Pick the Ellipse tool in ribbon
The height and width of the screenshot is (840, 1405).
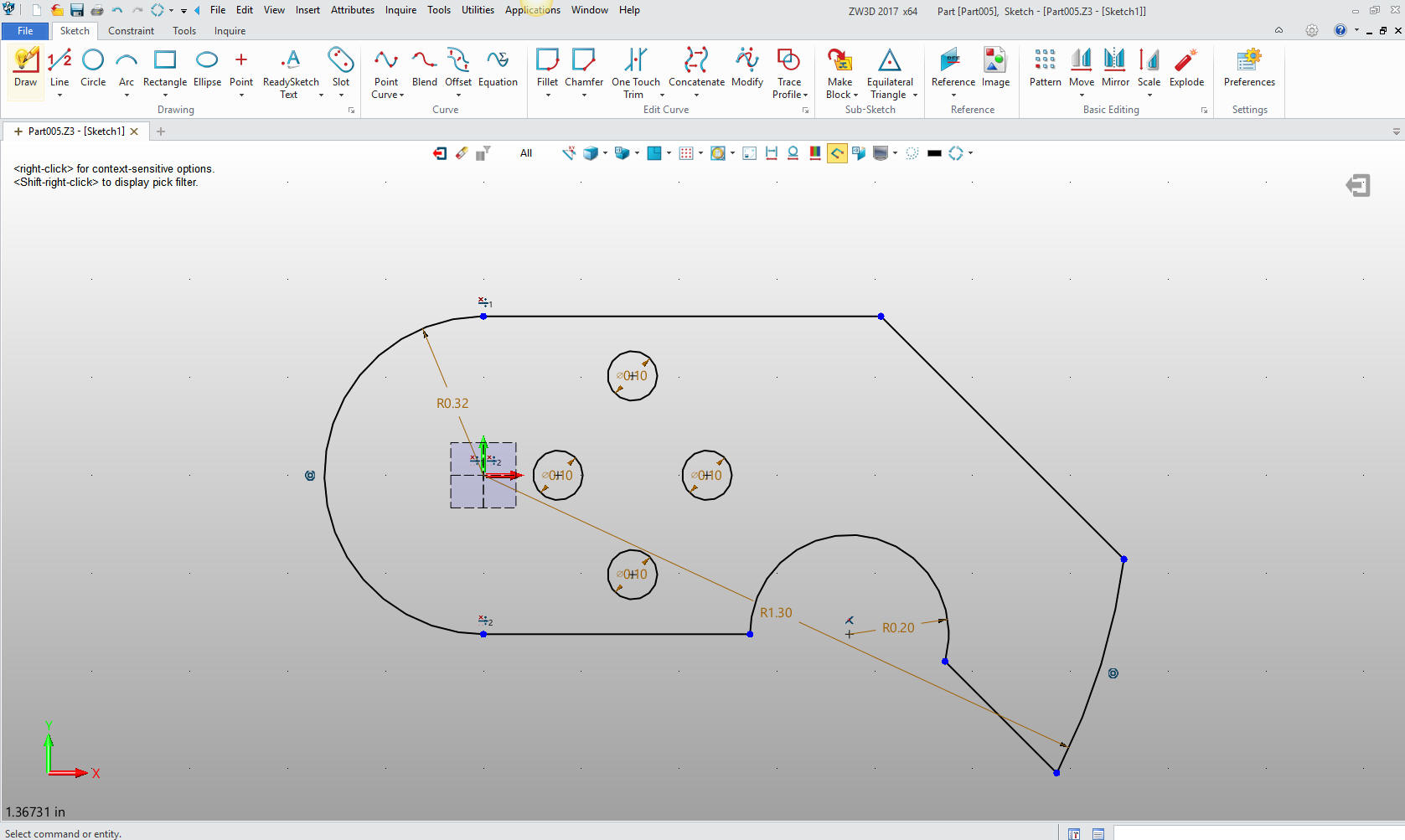(x=207, y=67)
